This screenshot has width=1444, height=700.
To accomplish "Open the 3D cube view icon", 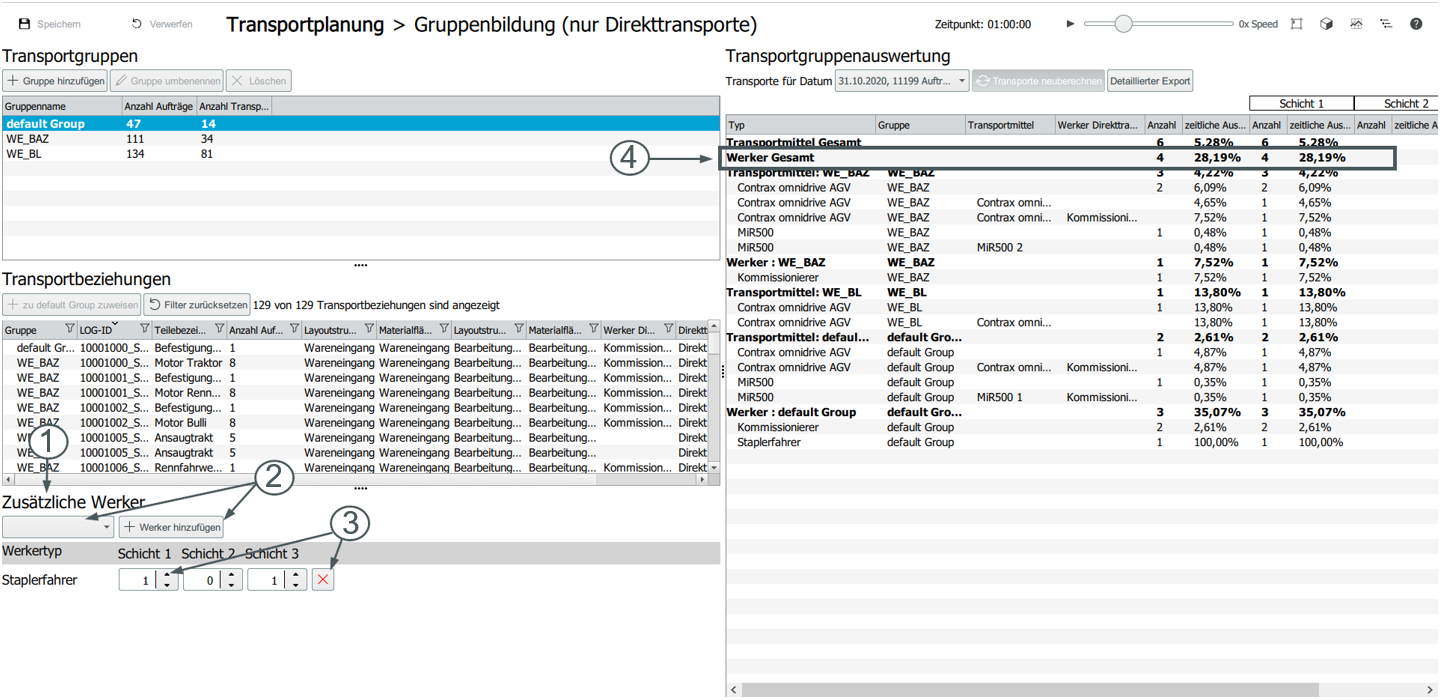I will 1326,24.
